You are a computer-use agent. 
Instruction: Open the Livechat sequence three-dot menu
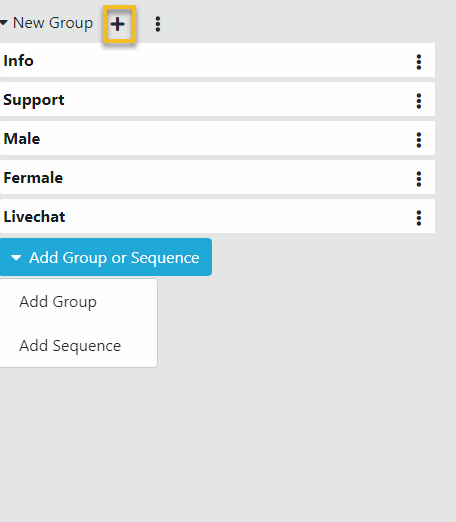pyautogui.click(x=419, y=218)
